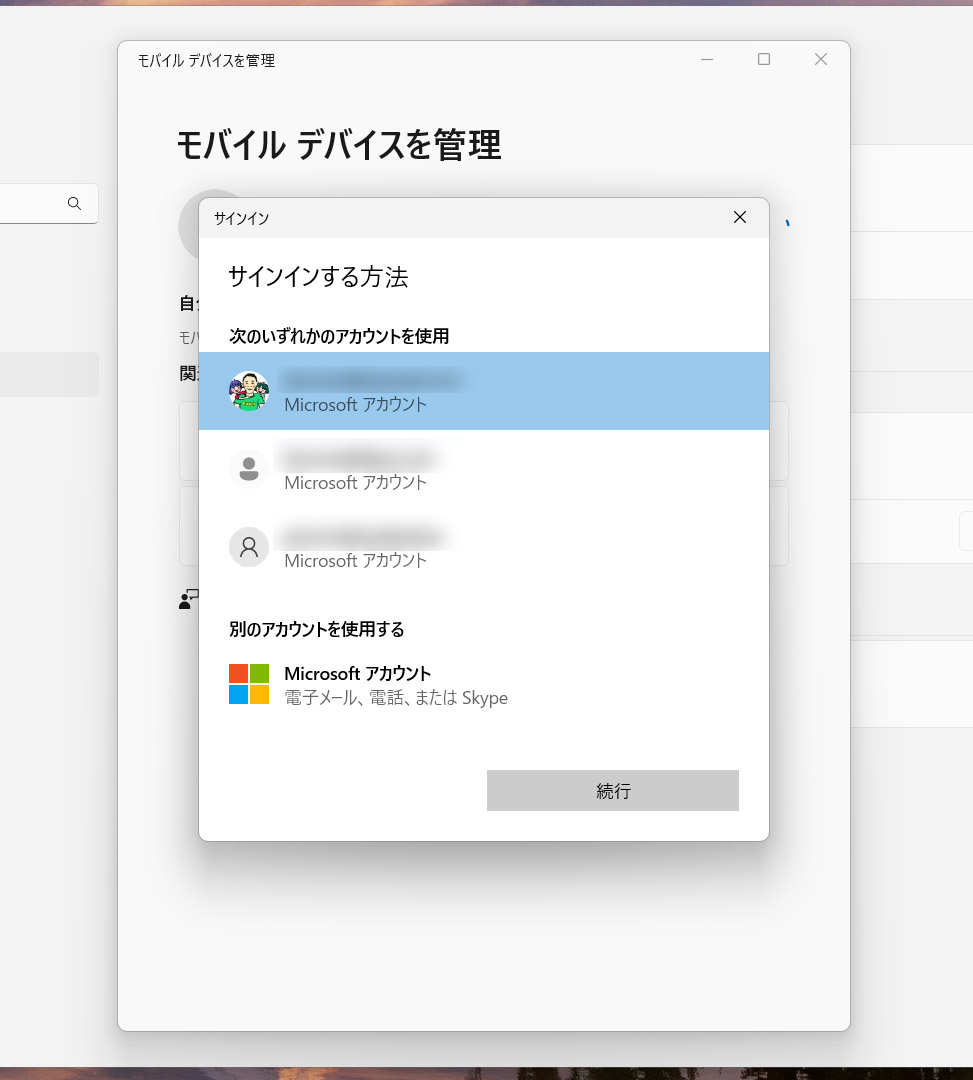Click the outlined person icon on third account
This screenshot has width=973, height=1080.
(x=249, y=547)
